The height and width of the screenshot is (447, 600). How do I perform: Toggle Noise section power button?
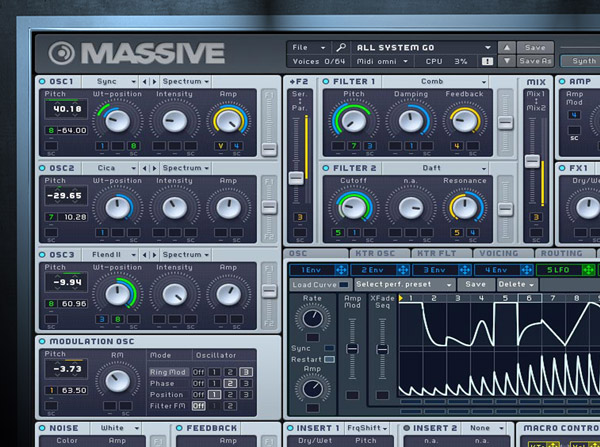tap(42, 428)
